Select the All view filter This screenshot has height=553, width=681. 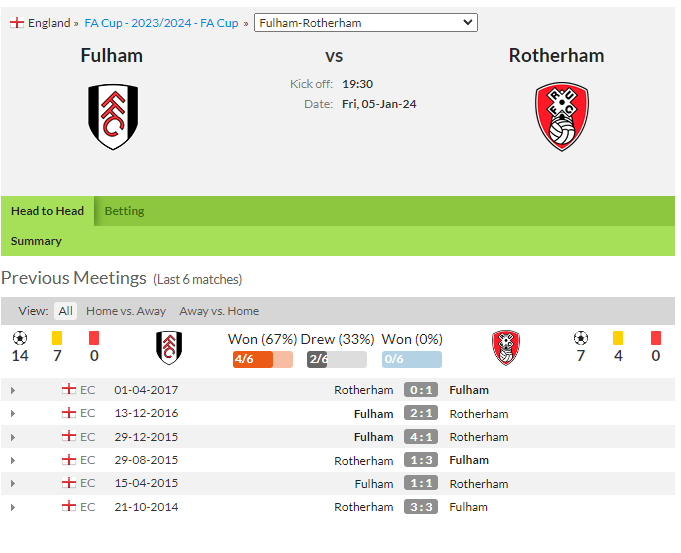click(x=66, y=311)
